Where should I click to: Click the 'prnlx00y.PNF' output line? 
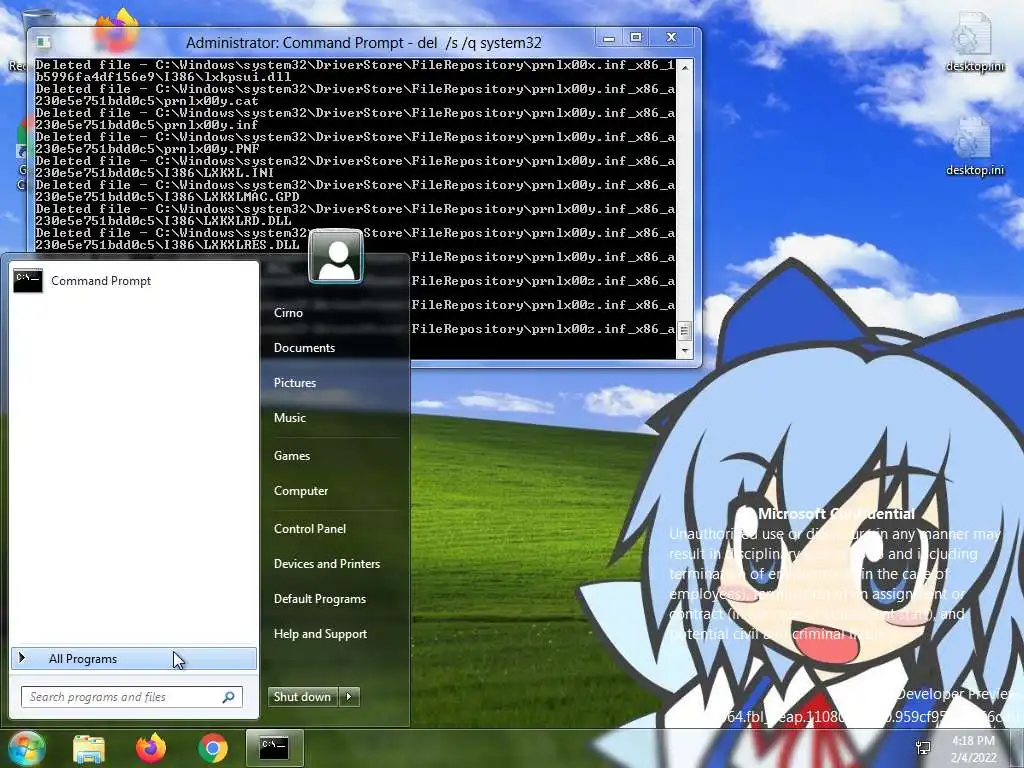click(147, 149)
